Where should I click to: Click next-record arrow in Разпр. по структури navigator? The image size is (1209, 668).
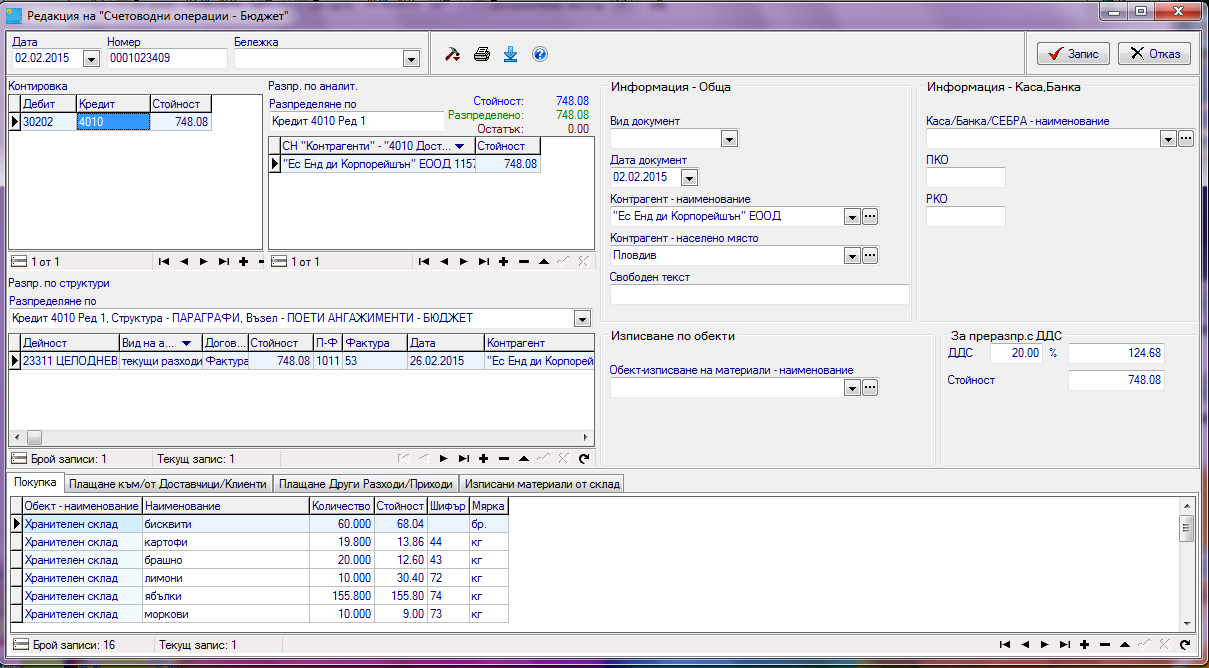tap(443, 458)
